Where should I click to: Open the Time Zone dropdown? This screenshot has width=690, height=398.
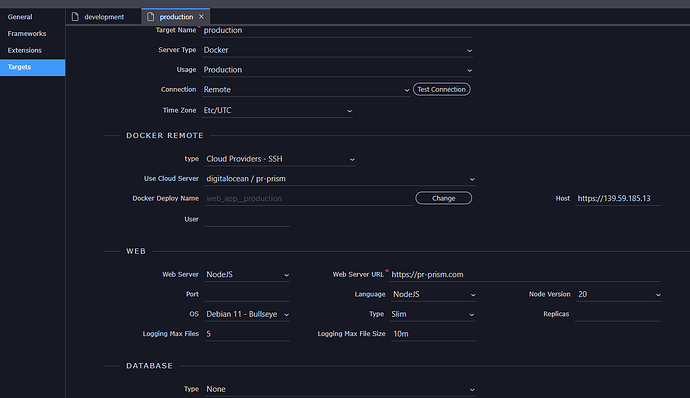click(x=278, y=111)
